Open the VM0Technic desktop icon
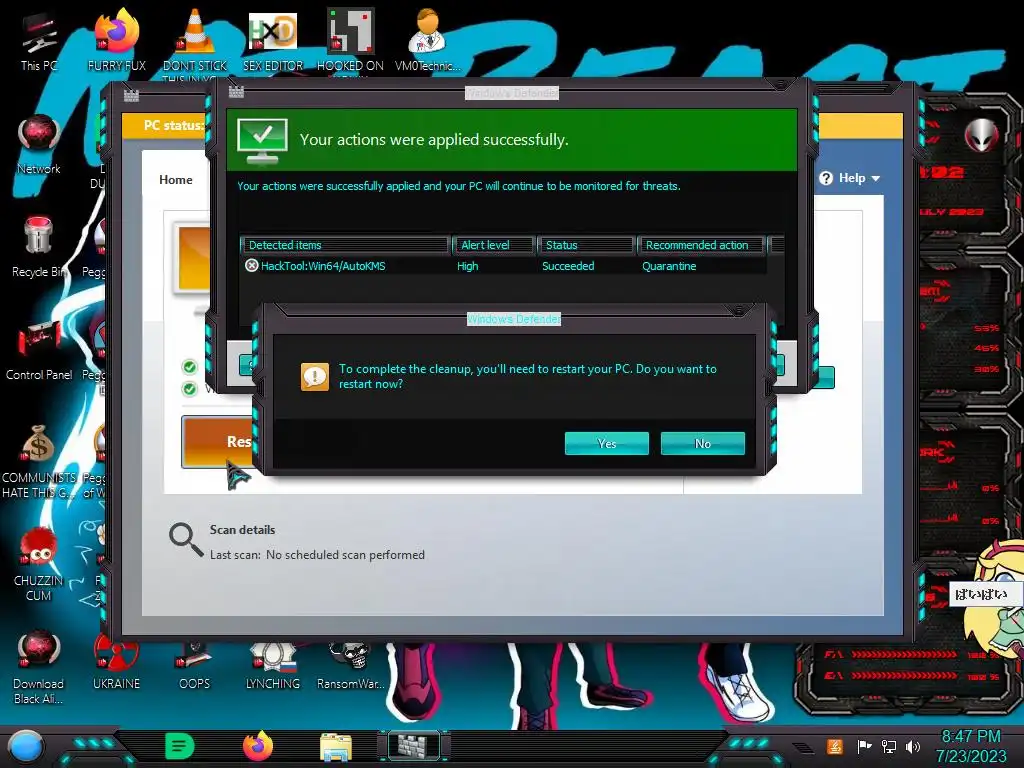This screenshot has height=768, width=1024. 427,41
